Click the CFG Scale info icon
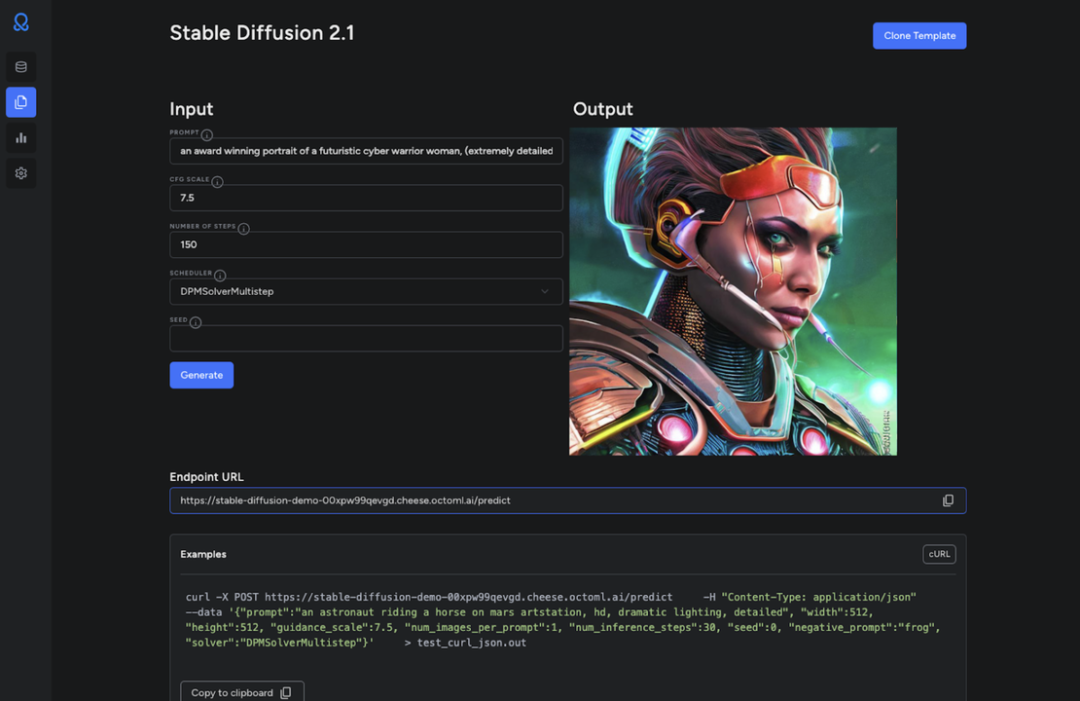1080x701 pixels. tap(217, 182)
